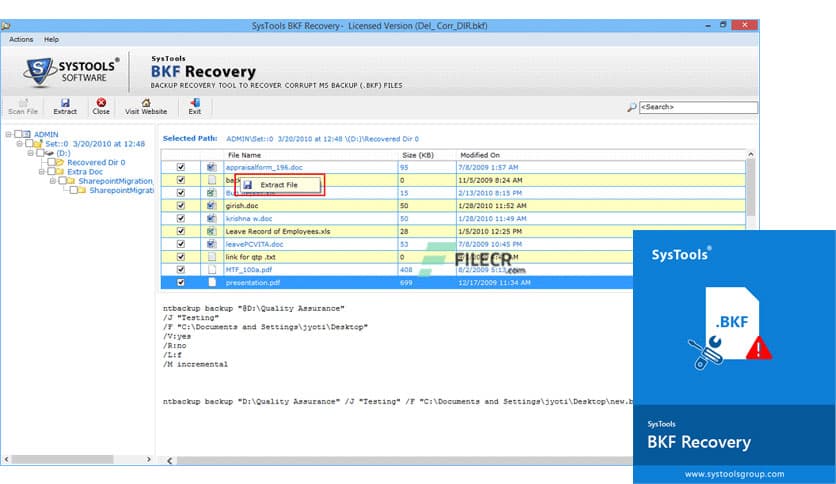This screenshot has height=484, width=836.
Task: Click tree panel scroll left arrow
Action: 6,459
